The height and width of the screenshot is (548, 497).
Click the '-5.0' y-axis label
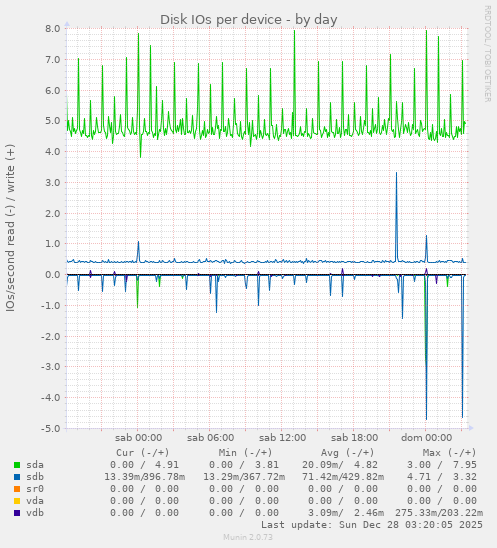click(x=51, y=428)
